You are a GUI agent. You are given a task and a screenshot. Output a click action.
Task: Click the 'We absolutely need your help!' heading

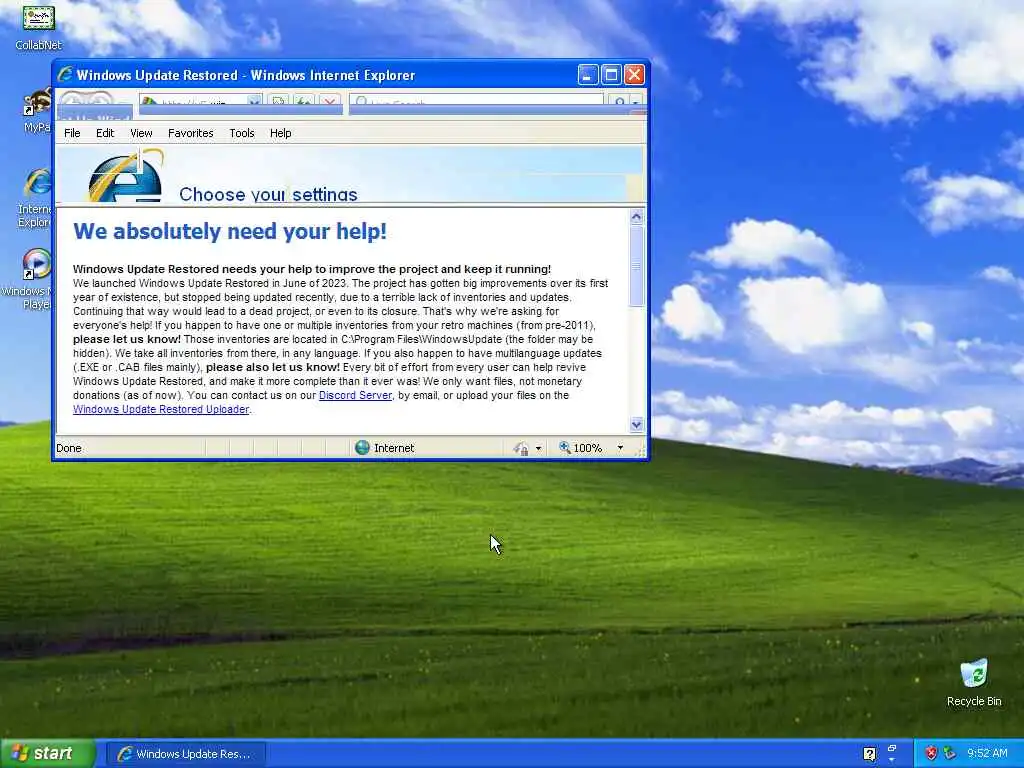(x=230, y=231)
